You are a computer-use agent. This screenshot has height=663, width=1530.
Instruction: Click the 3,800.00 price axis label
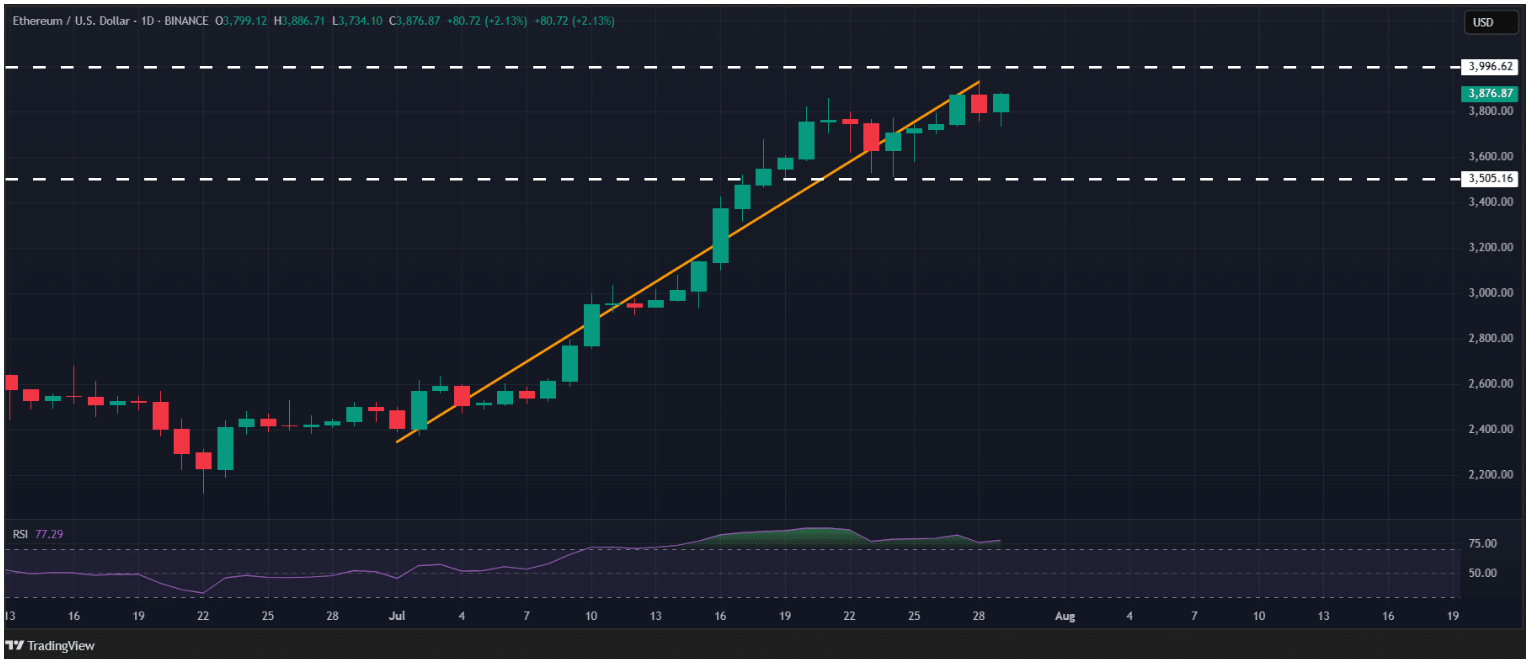1489,111
